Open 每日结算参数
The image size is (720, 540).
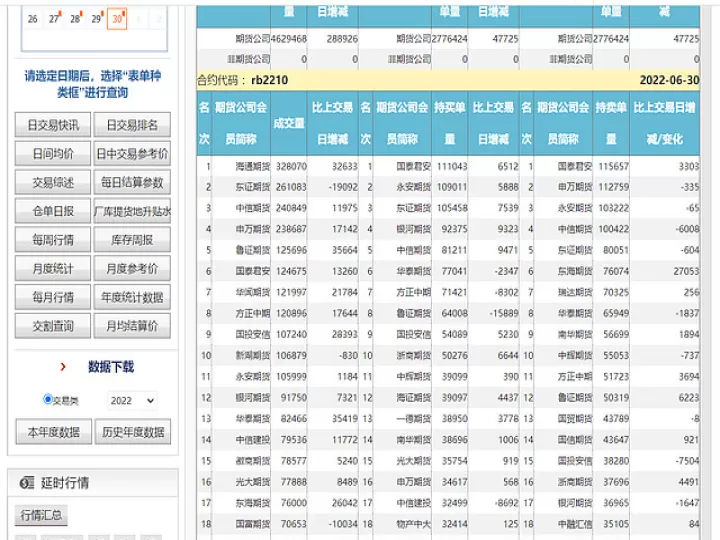(132, 182)
